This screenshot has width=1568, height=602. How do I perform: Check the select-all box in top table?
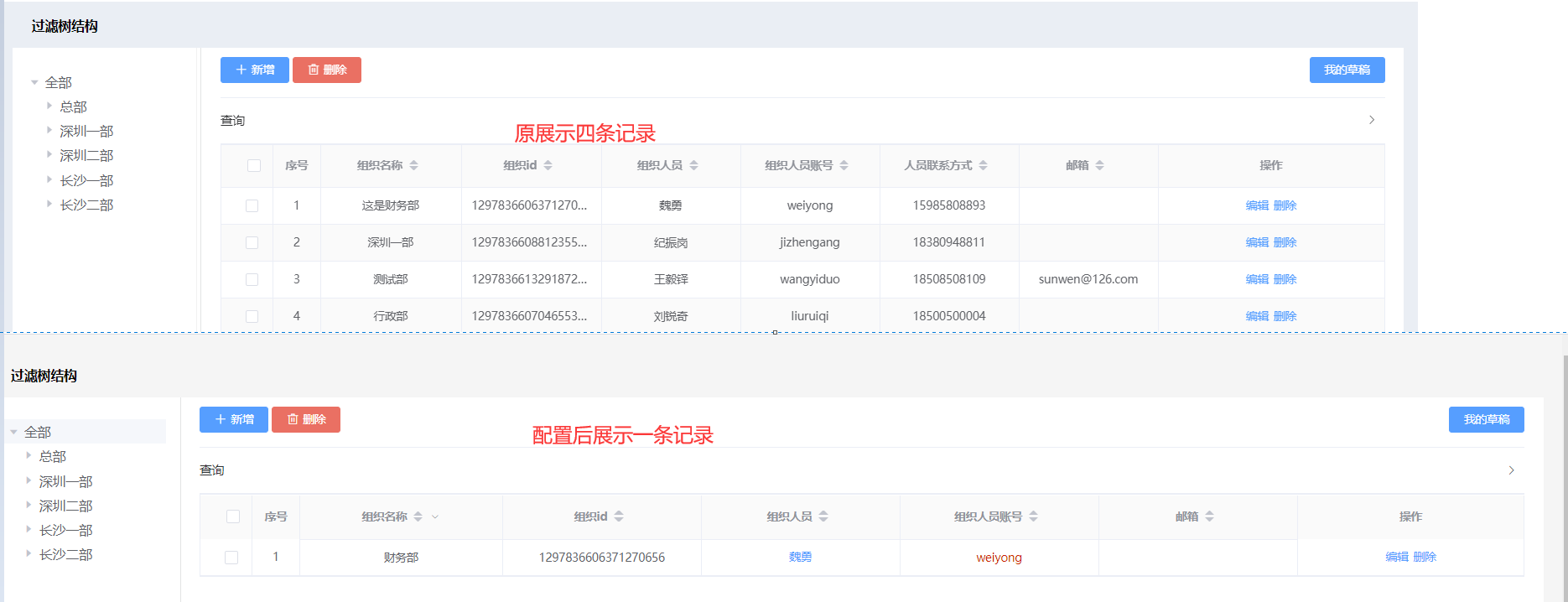pyautogui.click(x=254, y=166)
